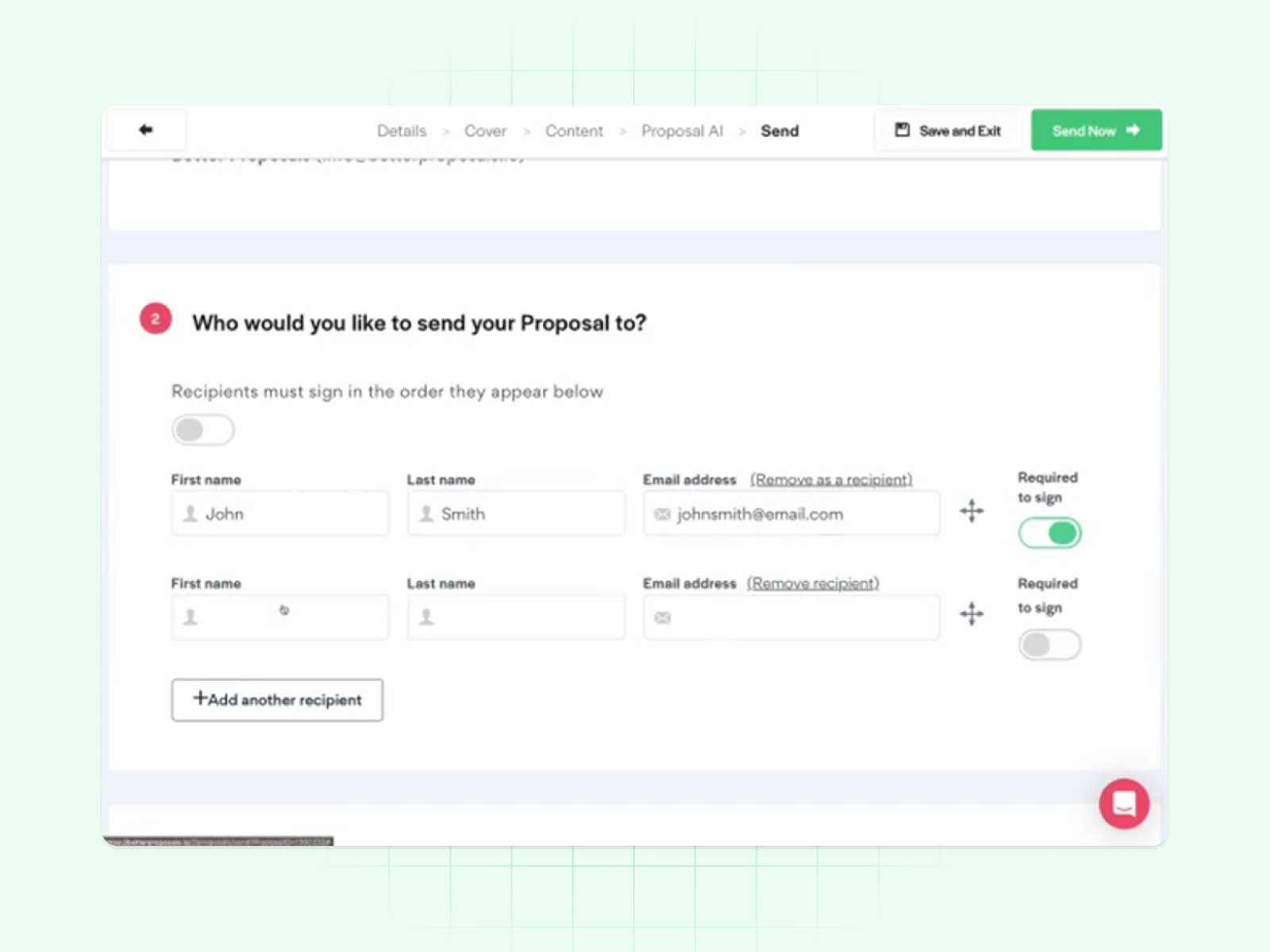Click inside Smith's last name field
The width and height of the screenshot is (1270, 952).
(516, 514)
